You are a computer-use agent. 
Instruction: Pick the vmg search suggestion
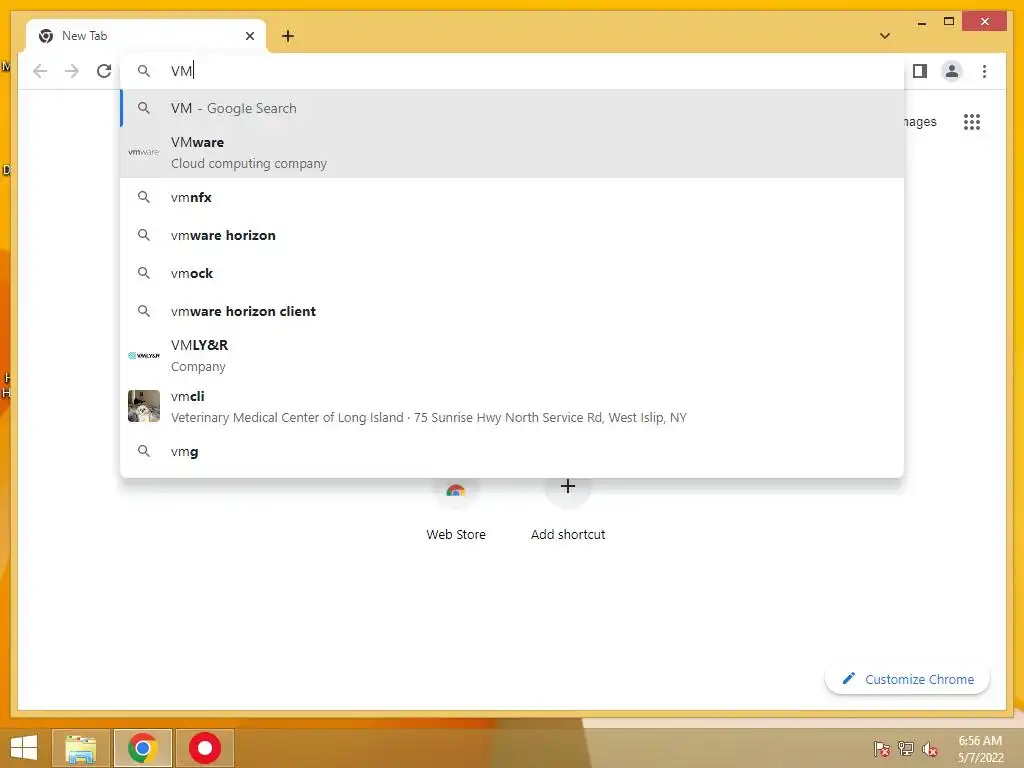coord(512,451)
